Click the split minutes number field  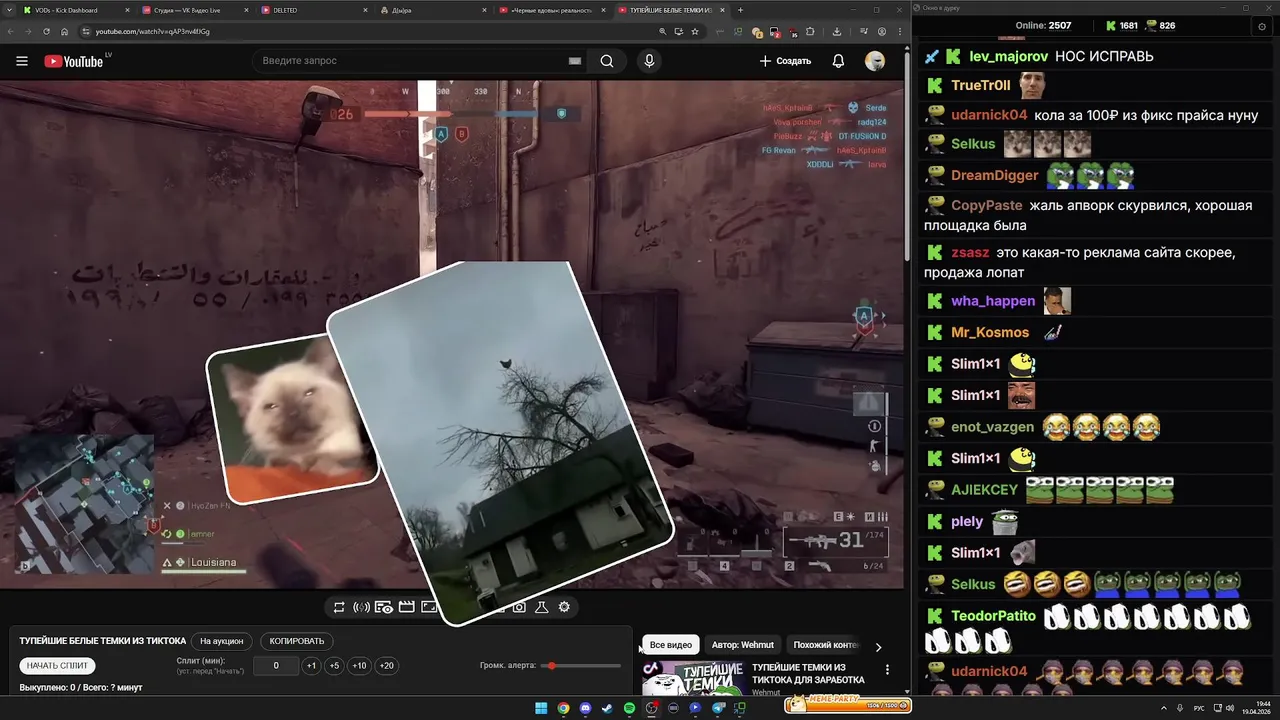point(276,666)
